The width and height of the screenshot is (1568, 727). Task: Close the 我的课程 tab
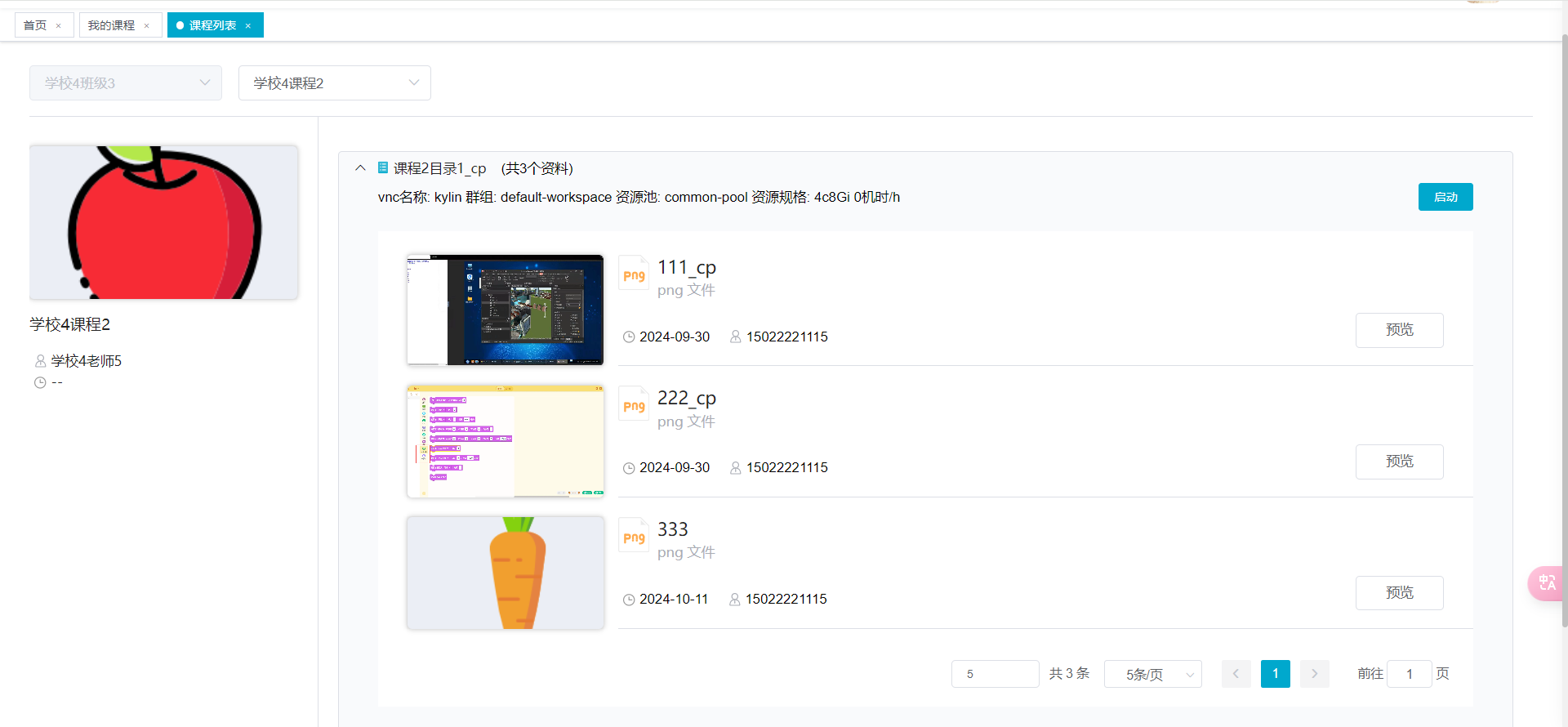(x=147, y=26)
